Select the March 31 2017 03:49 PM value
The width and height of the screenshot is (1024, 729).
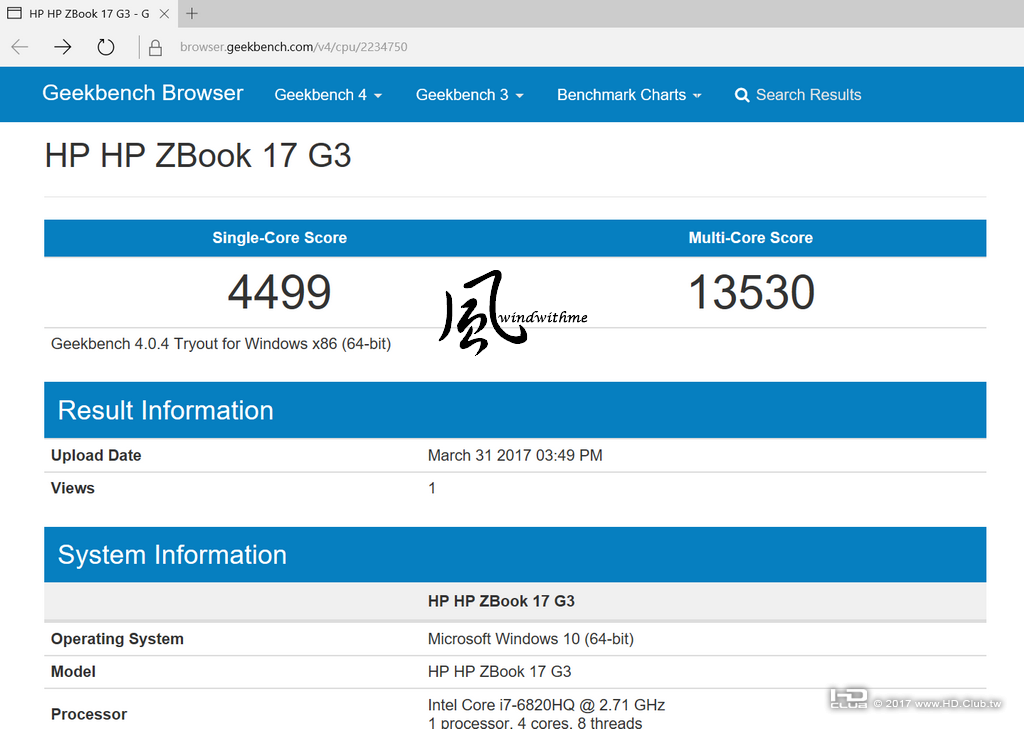pos(515,455)
